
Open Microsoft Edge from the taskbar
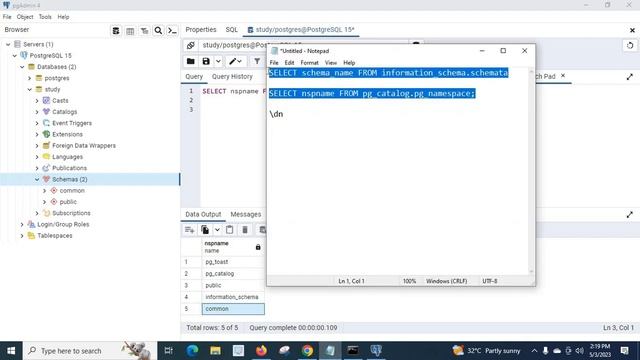tap(192, 351)
